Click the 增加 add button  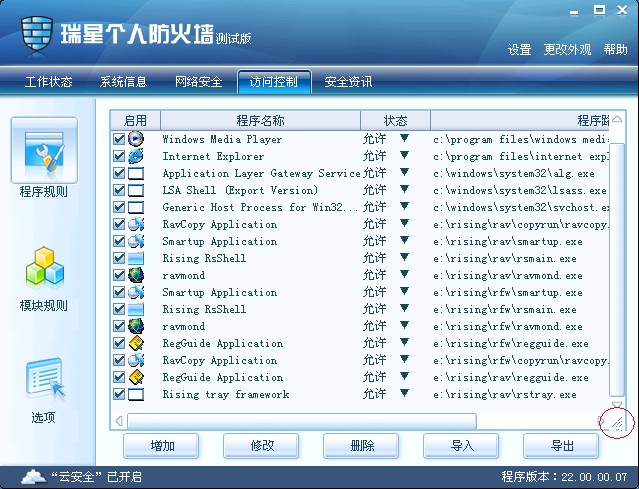point(161,446)
